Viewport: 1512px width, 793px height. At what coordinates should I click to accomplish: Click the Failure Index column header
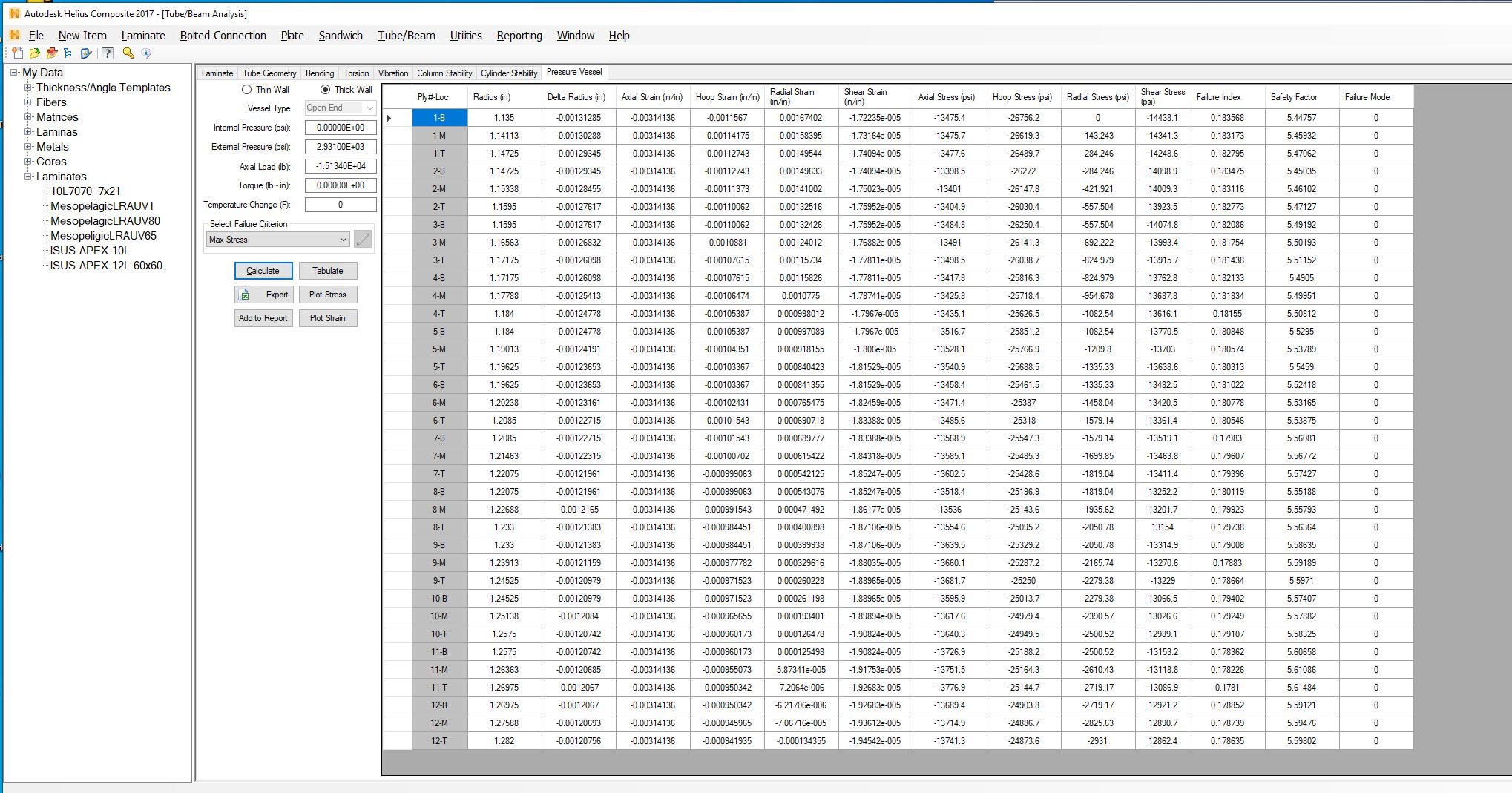pyautogui.click(x=1228, y=97)
